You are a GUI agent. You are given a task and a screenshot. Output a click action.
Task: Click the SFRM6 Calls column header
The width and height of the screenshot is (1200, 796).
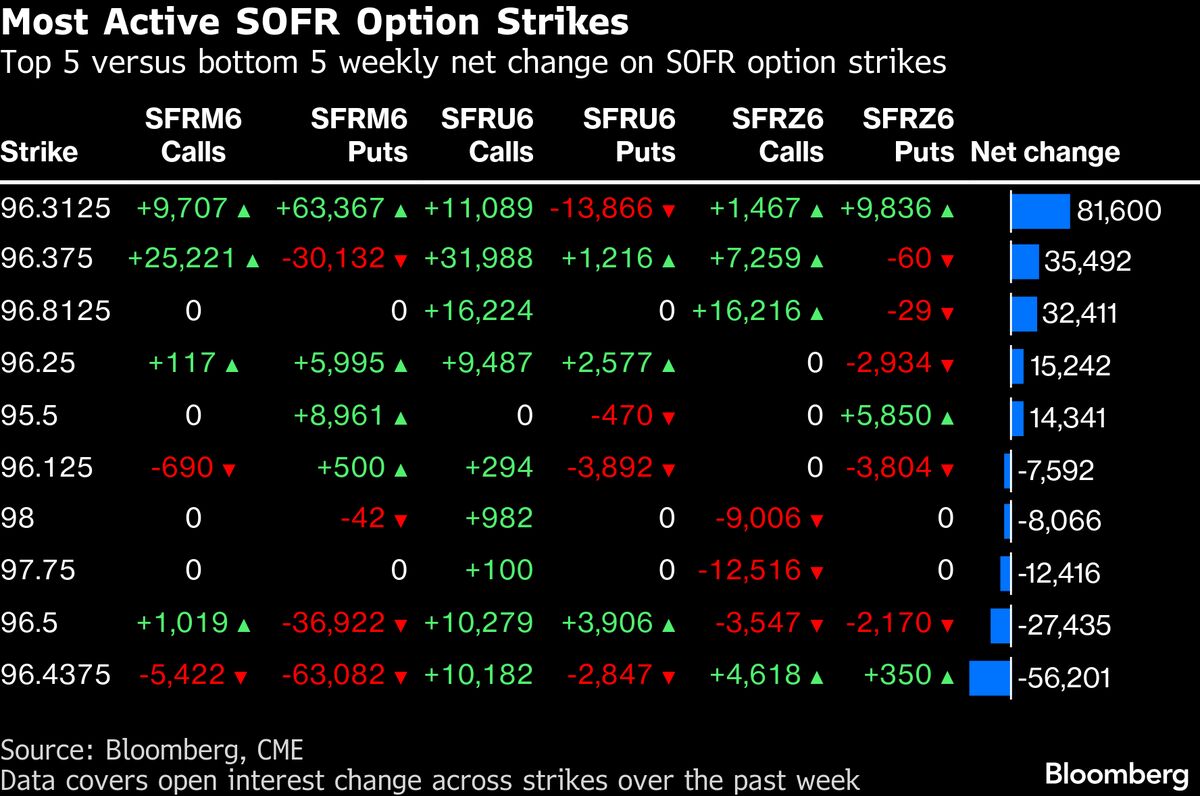[194, 136]
